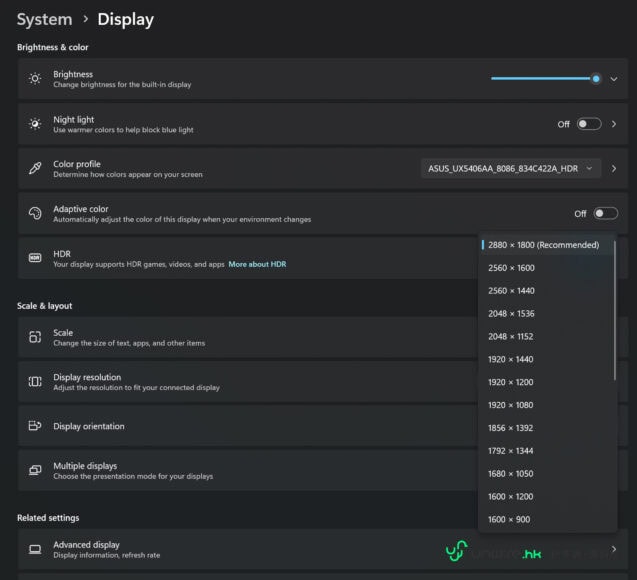
Task: Toggle the Night light switch
Action: [589, 124]
